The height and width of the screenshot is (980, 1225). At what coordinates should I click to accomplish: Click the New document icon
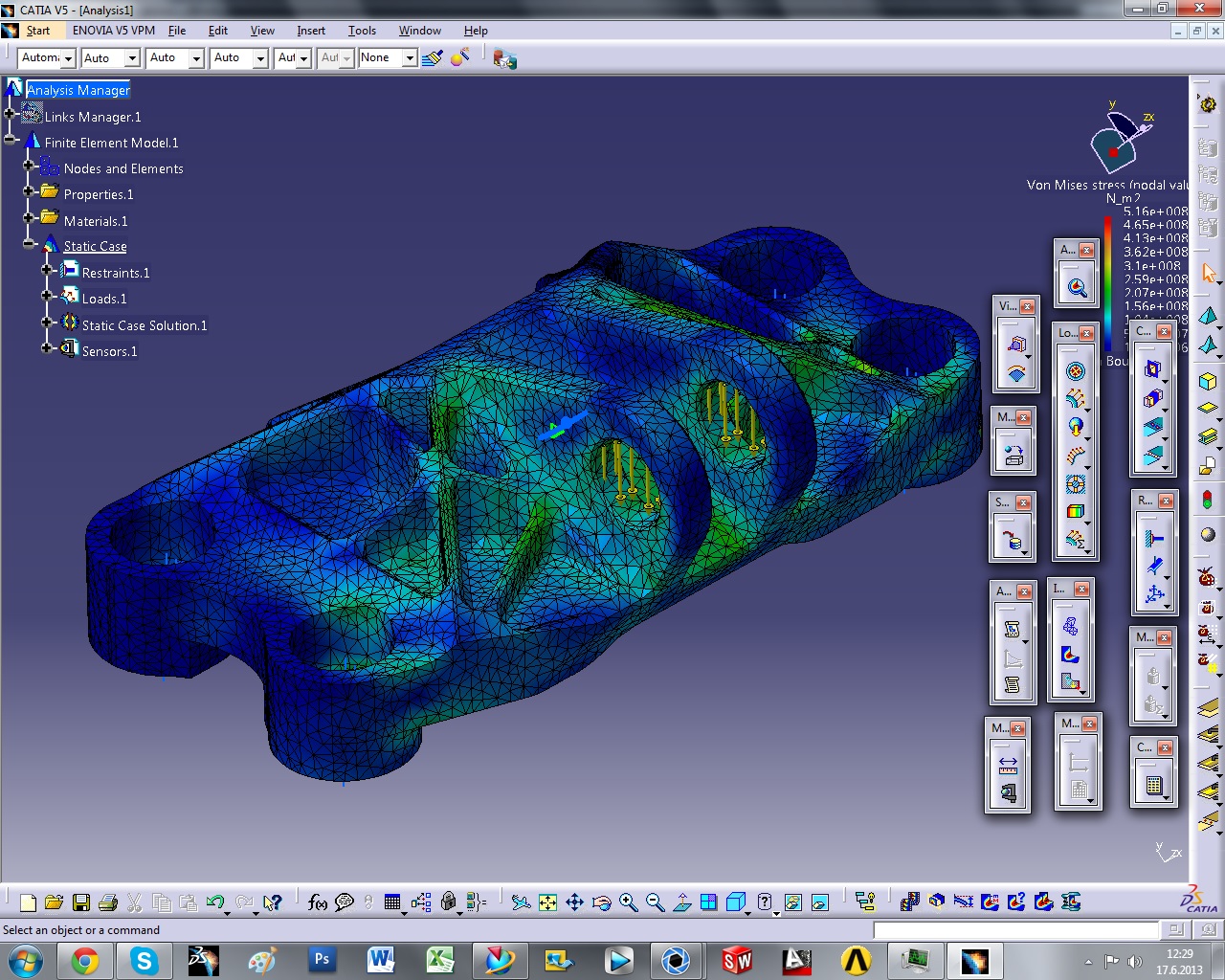click(28, 902)
